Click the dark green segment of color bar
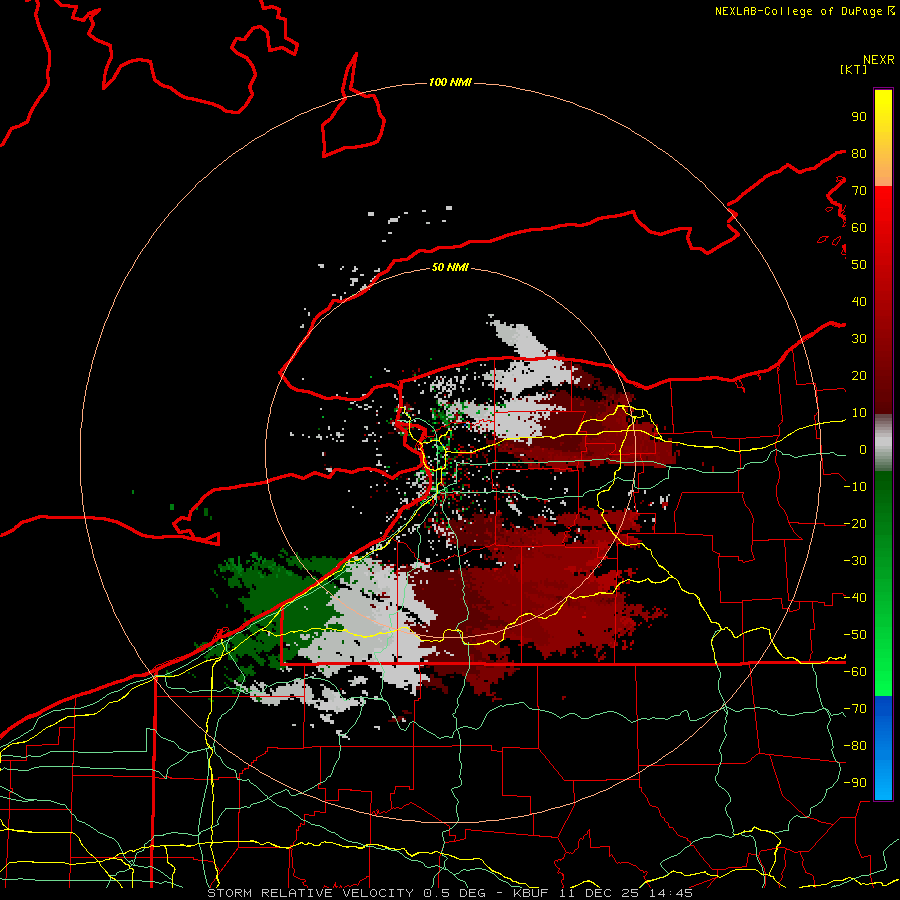900x900 pixels. pos(883,584)
